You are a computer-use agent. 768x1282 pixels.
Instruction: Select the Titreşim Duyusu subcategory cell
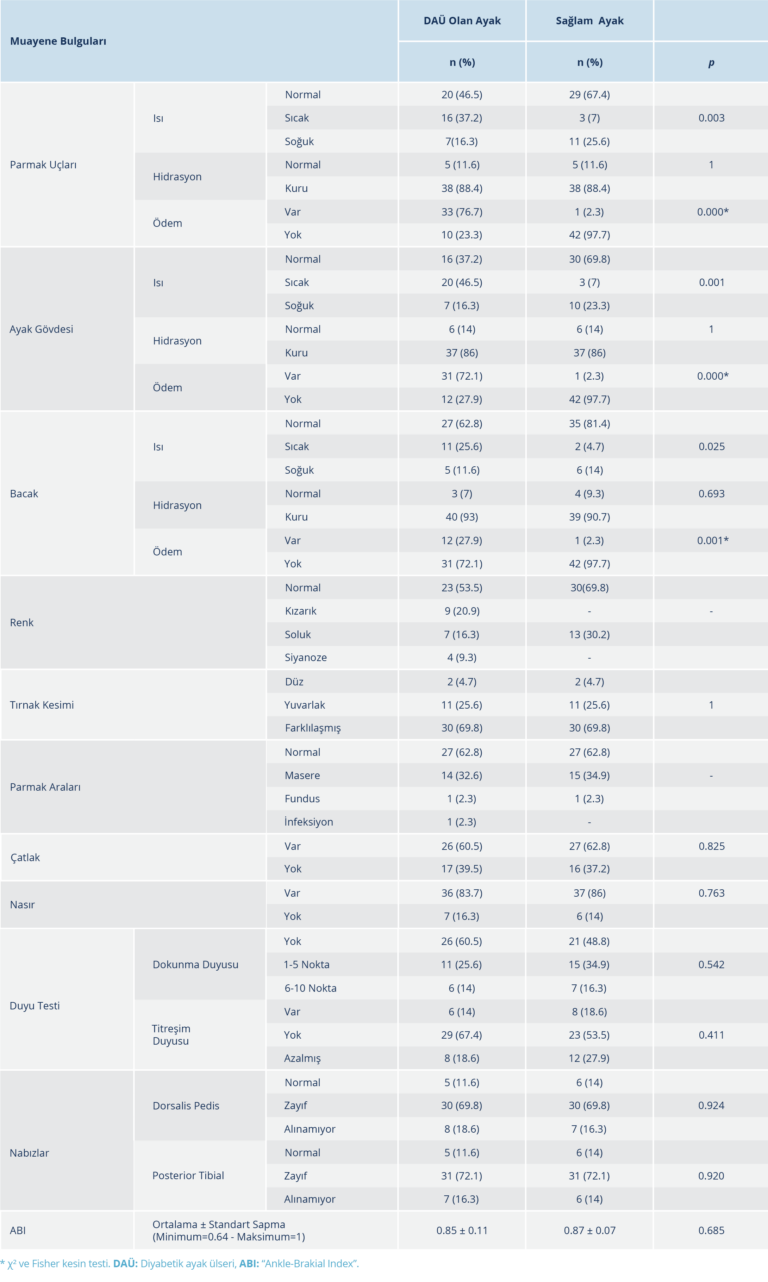point(172,1035)
